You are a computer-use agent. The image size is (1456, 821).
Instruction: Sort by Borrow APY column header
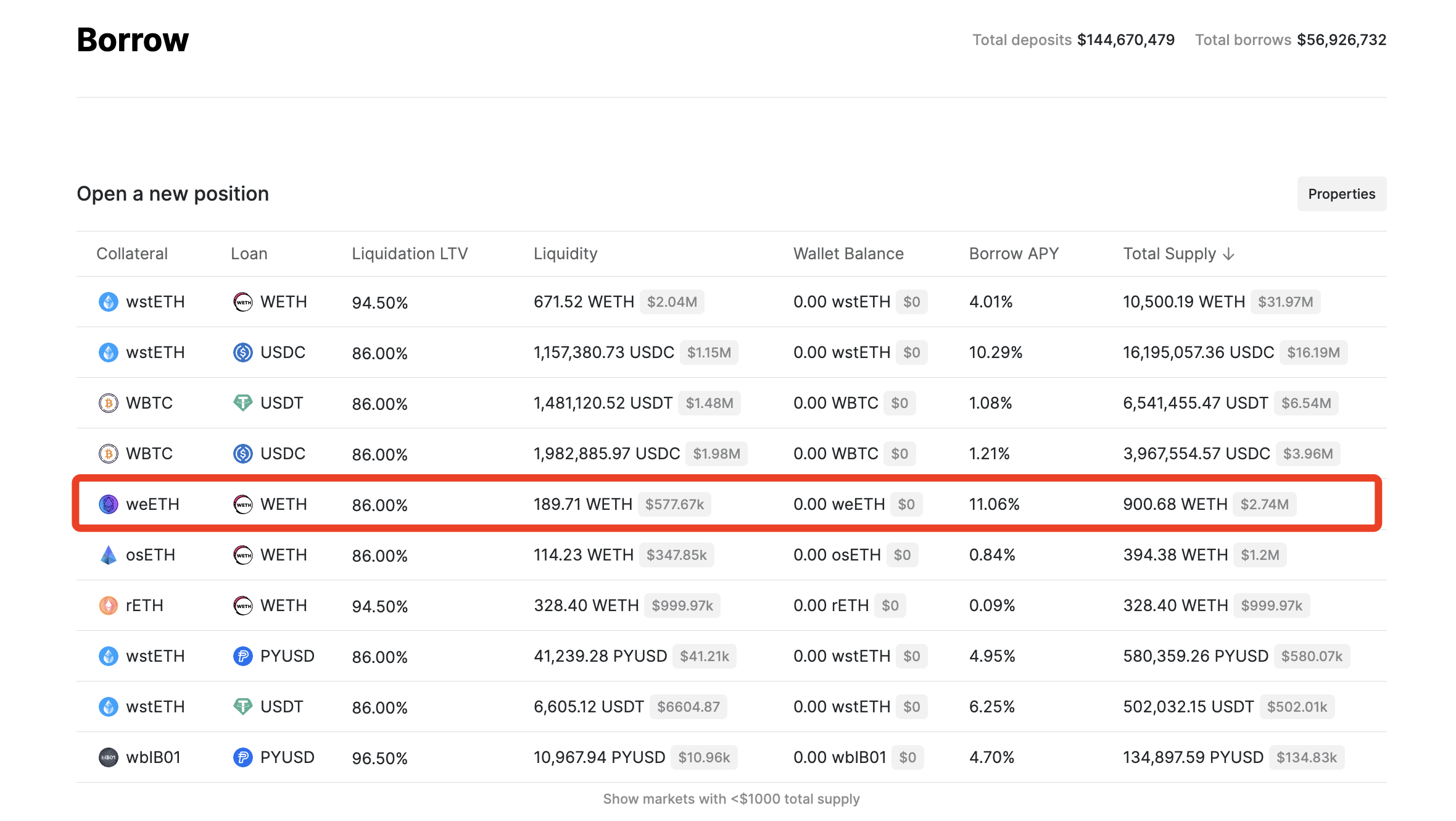[1014, 254]
